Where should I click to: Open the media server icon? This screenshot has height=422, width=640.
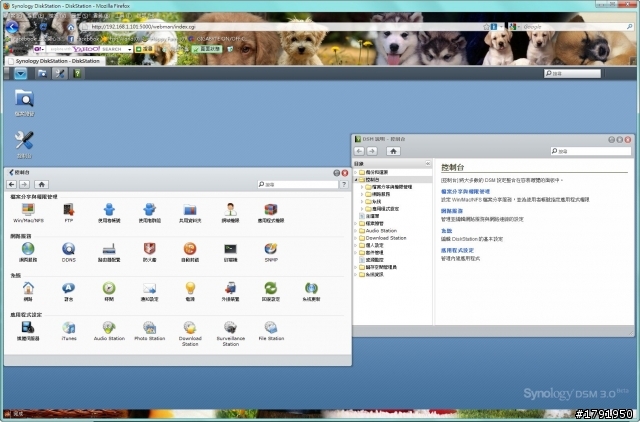pyautogui.click(x=28, y=328)
